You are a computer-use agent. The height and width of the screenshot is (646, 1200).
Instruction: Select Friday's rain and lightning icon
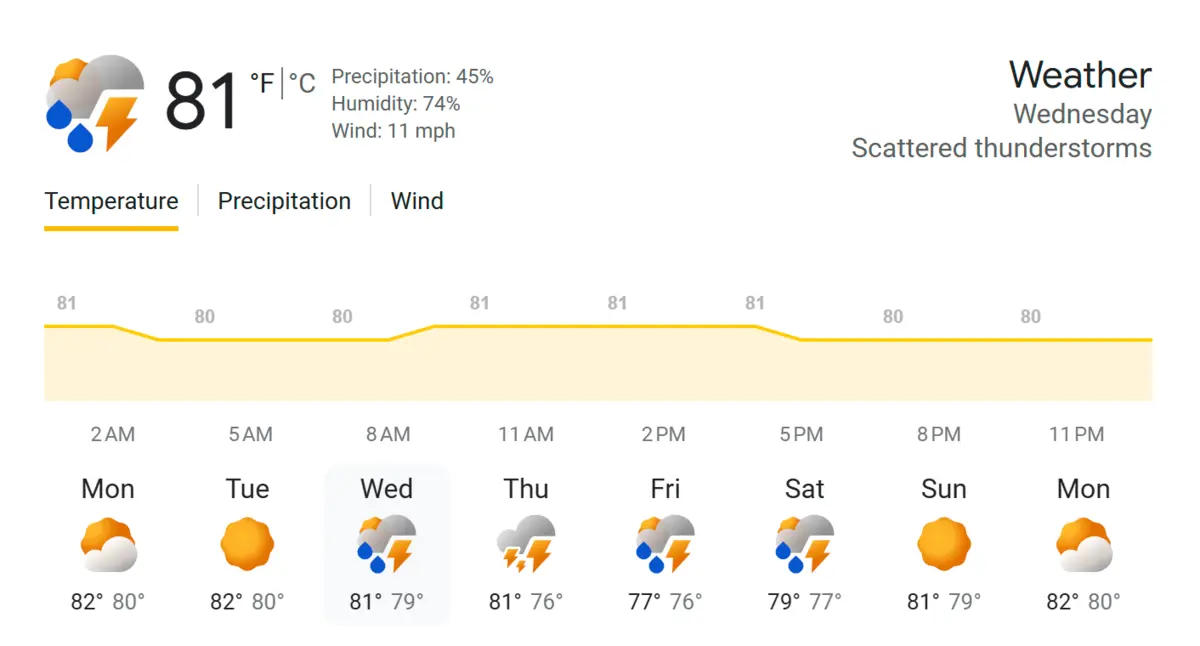665,542
